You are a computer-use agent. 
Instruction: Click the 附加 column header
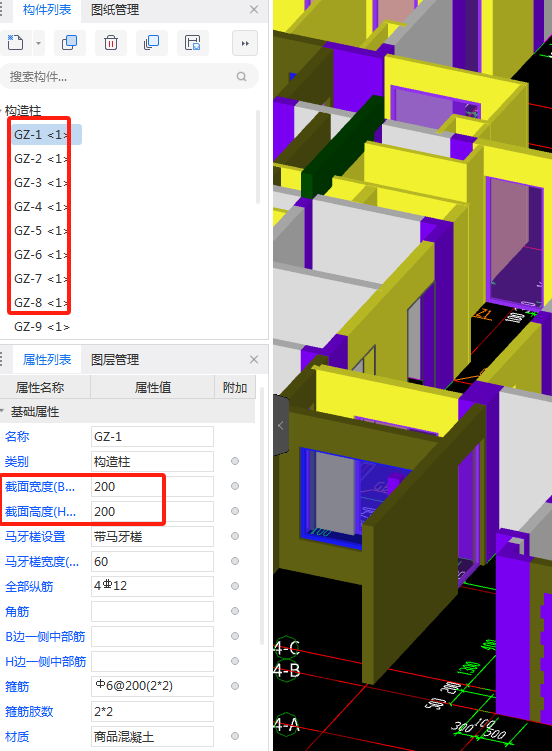pyautogui.click(x=235, y=387)
